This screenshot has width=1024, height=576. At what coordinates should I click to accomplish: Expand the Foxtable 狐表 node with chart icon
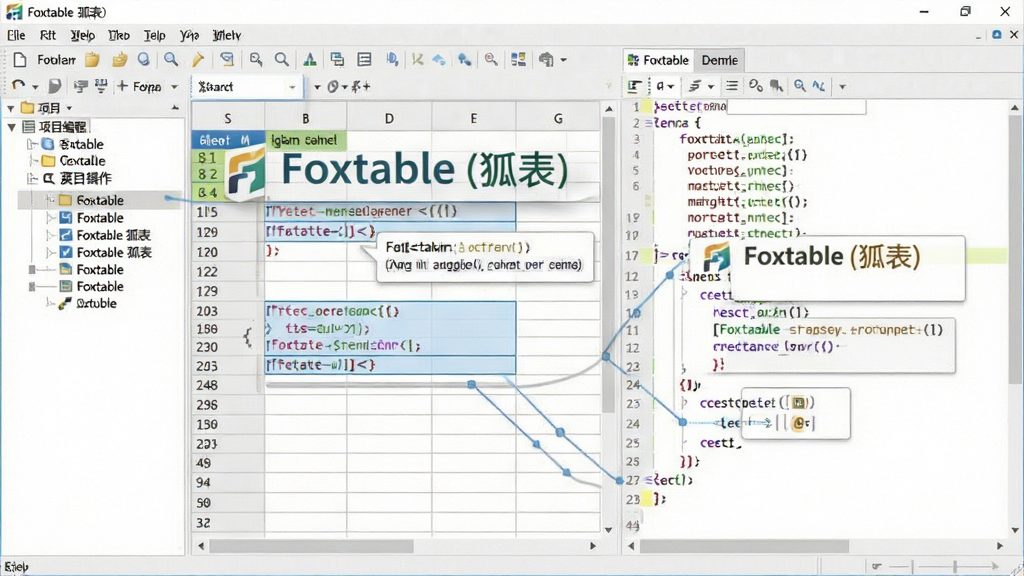pos(50,235)
